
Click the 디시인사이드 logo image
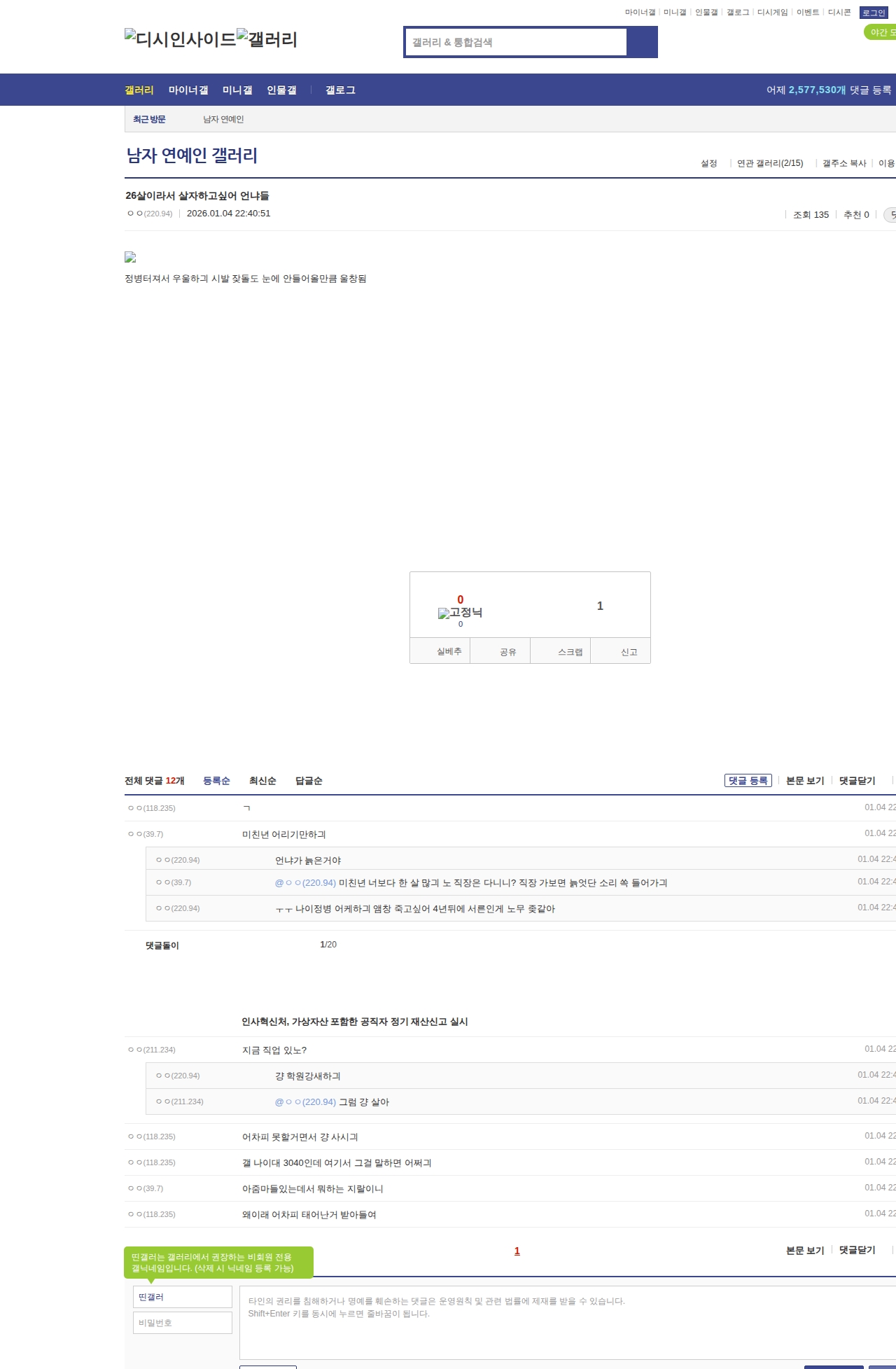pyautogui.click(x=180, y=39)
